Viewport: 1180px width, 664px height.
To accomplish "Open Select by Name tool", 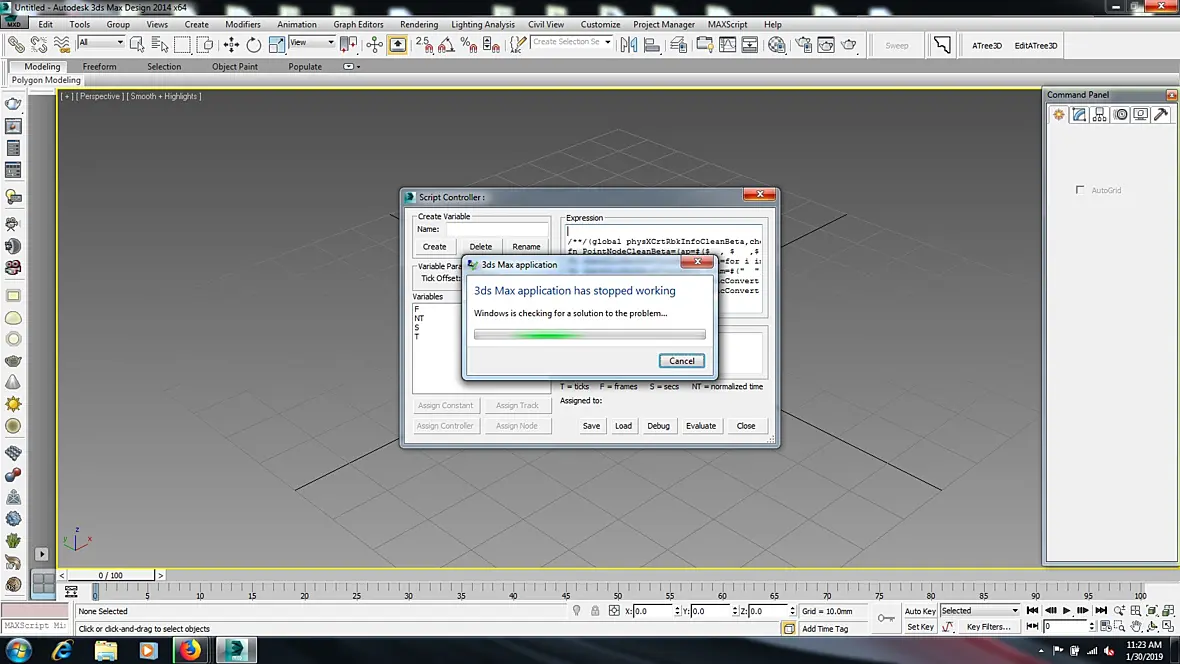I will [x=160, y=45].
